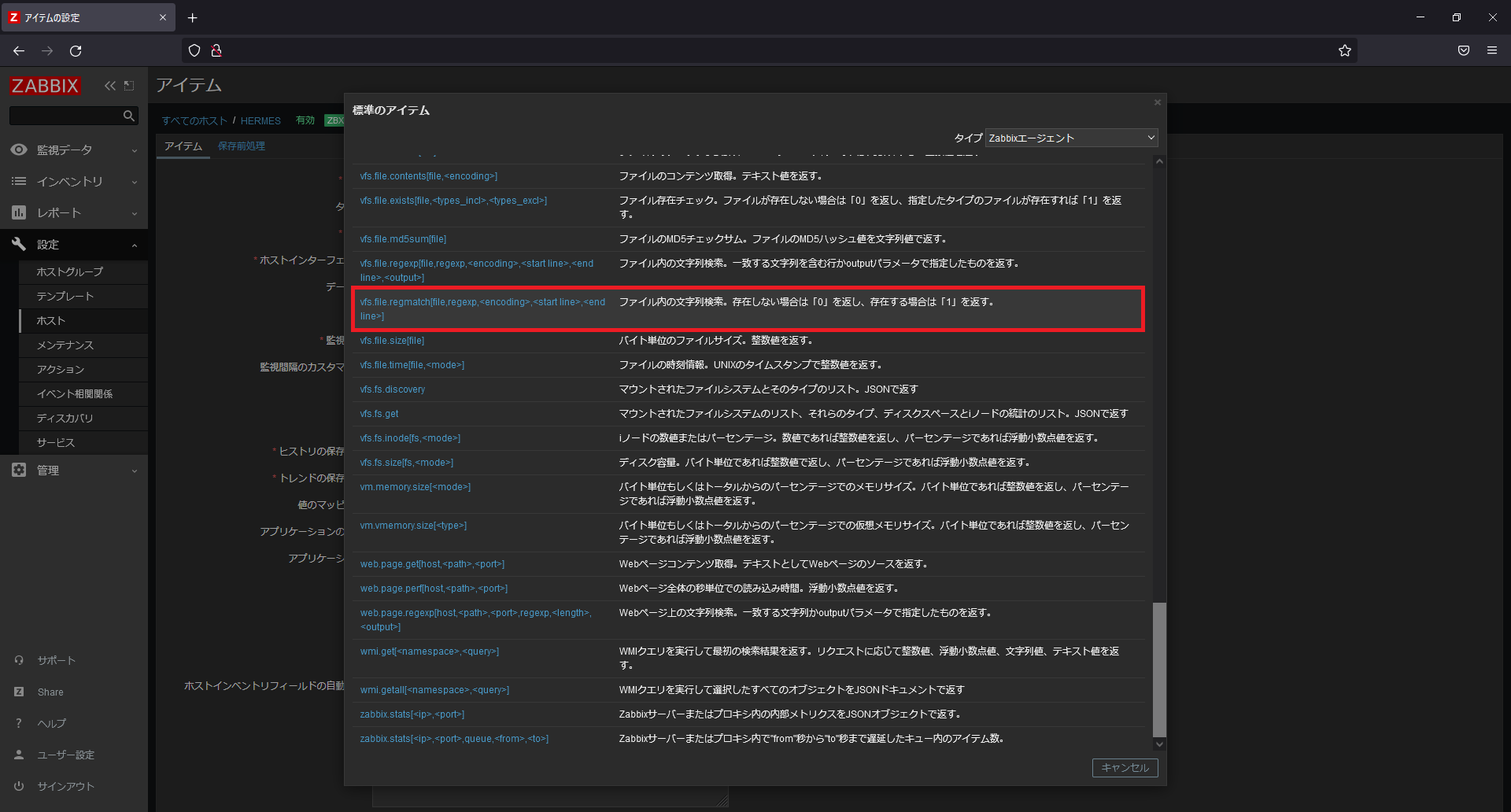This screenshot has width=1511, height=812.
Task: Select アクション from the sidebar menu
Action: click(61, 369)
